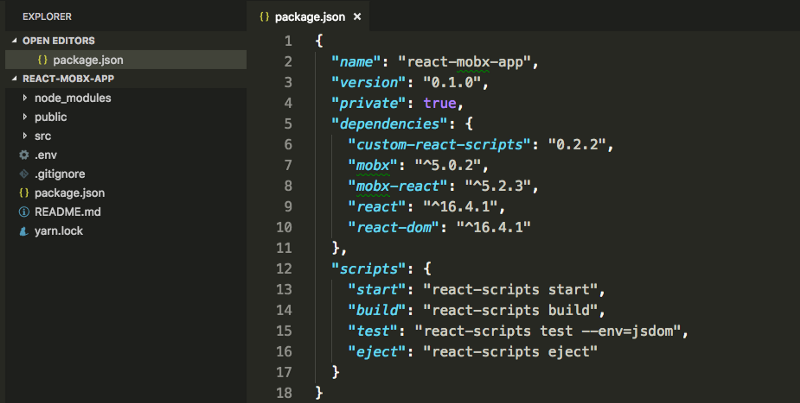800x403 pixels.
Task: Click the braces icon in Open Editors row
Action: pos(43,60)
